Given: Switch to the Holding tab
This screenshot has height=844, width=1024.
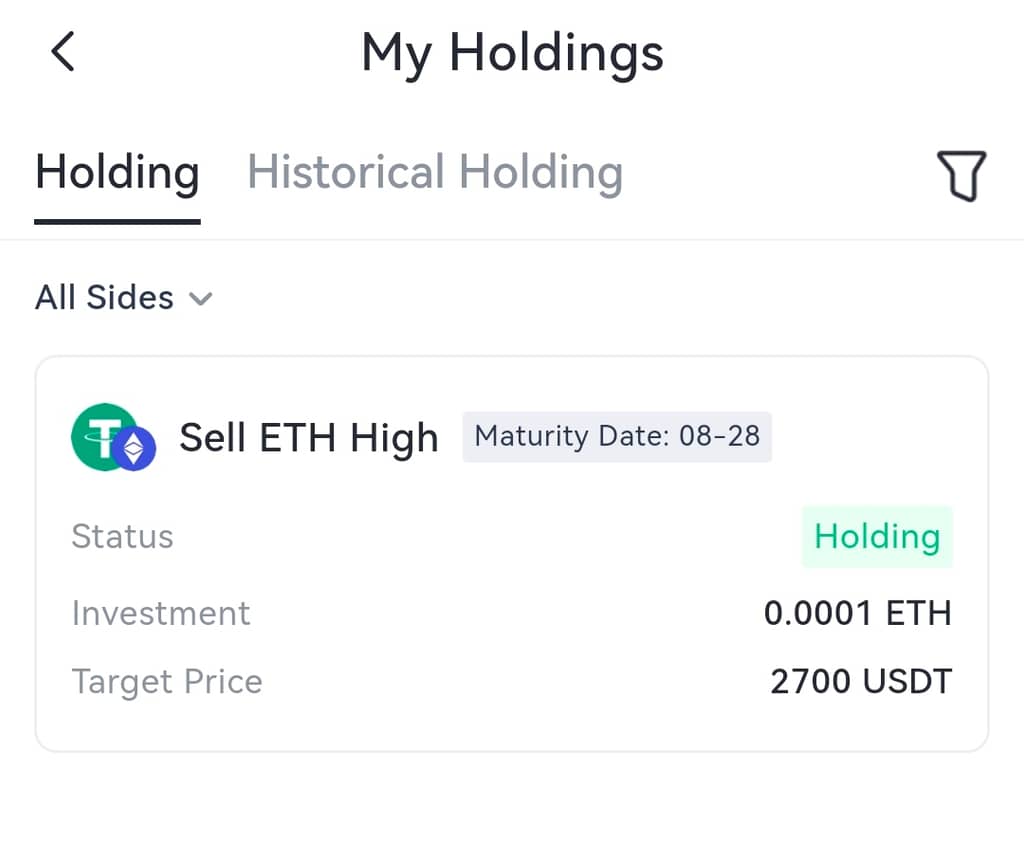Looking at the screenshot, I should (x=117, y=172).
